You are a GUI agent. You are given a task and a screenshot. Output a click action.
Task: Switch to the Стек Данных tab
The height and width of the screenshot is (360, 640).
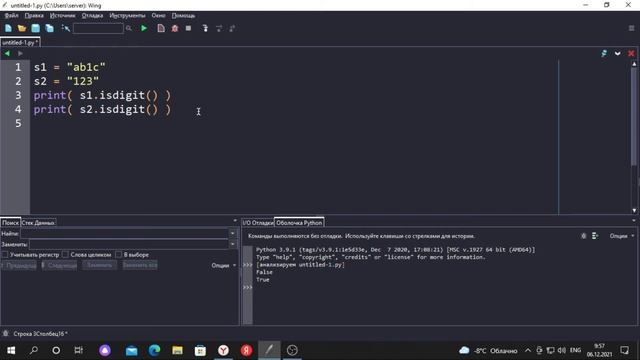[x=38, y=223]
